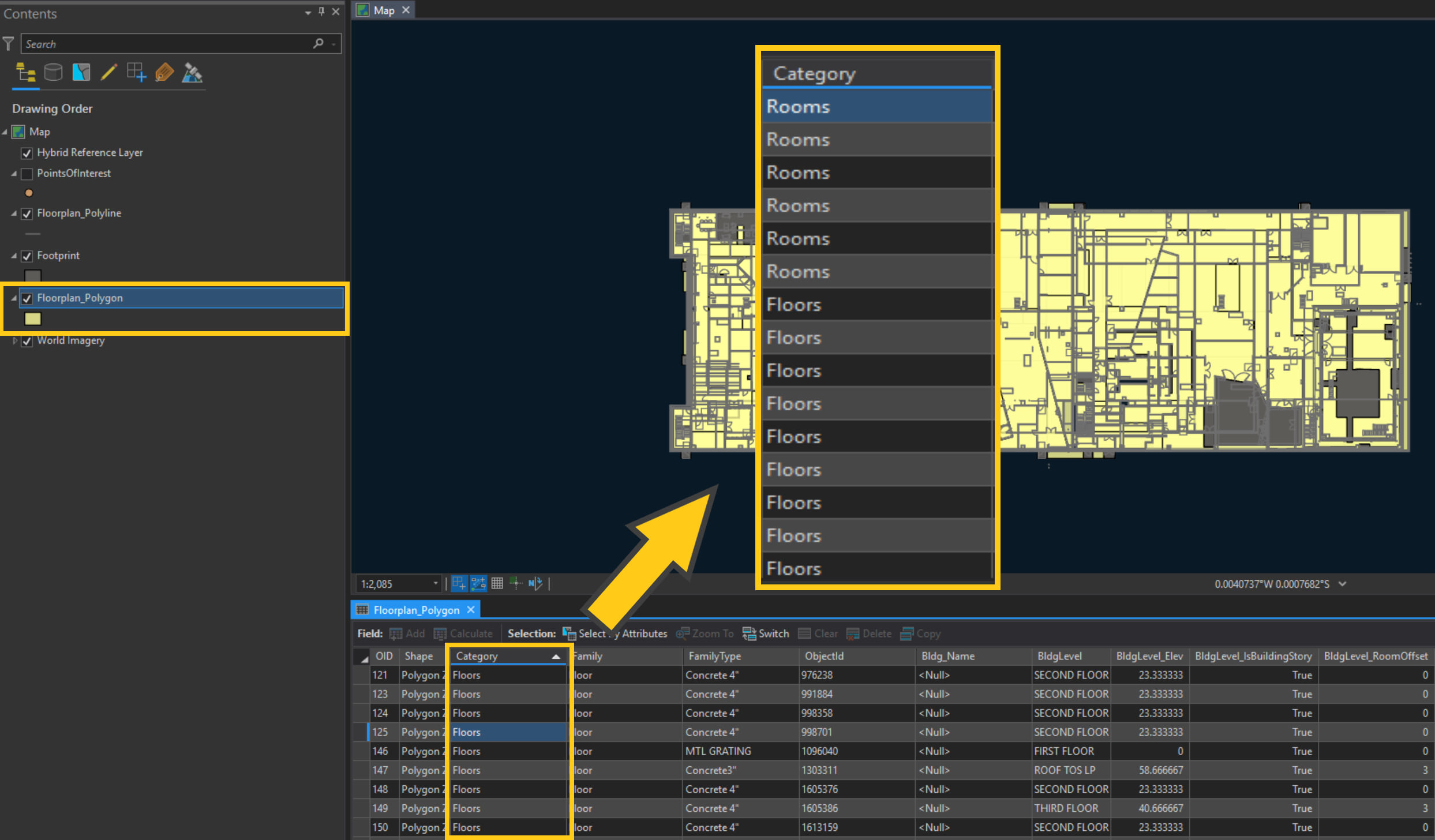Enable PointsOfInterest layer checkbox

27,174
